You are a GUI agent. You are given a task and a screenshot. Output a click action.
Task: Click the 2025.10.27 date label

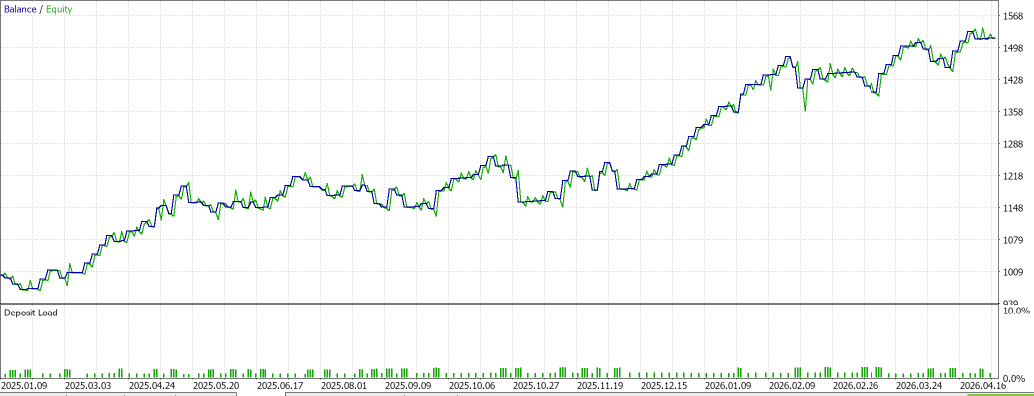point(535,385)
